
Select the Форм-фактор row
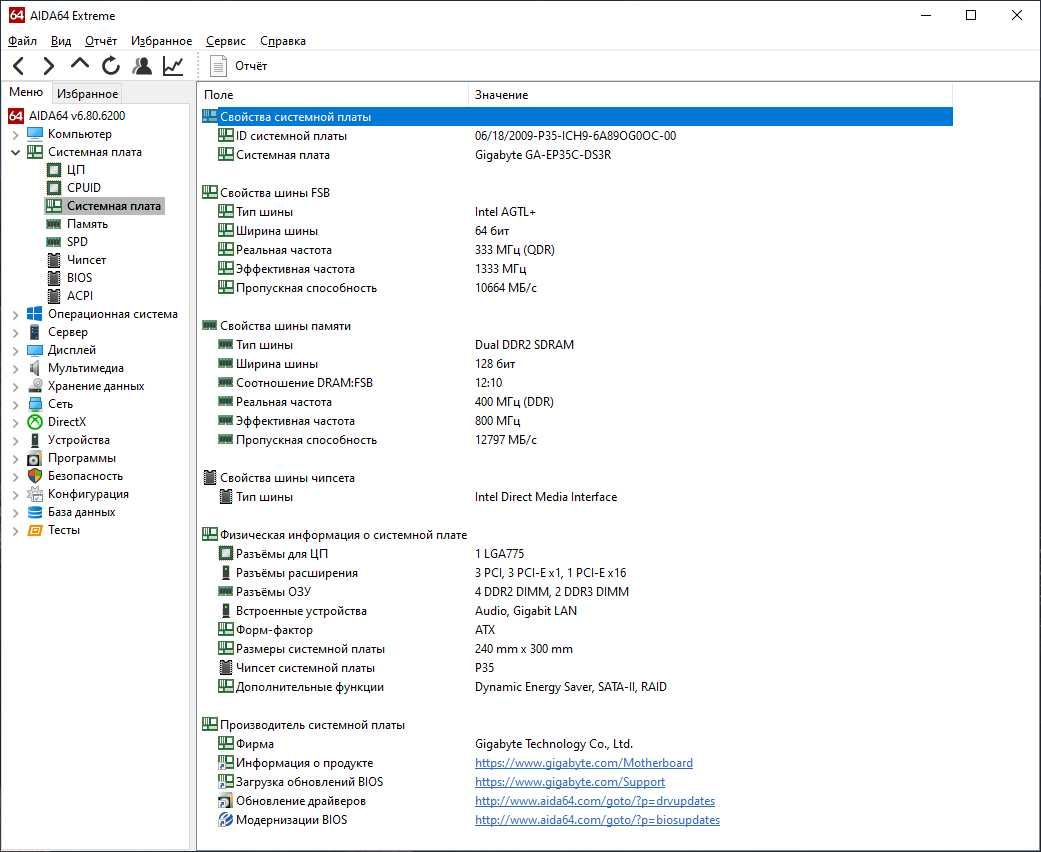pyautogui.click(x=577, y=630)
